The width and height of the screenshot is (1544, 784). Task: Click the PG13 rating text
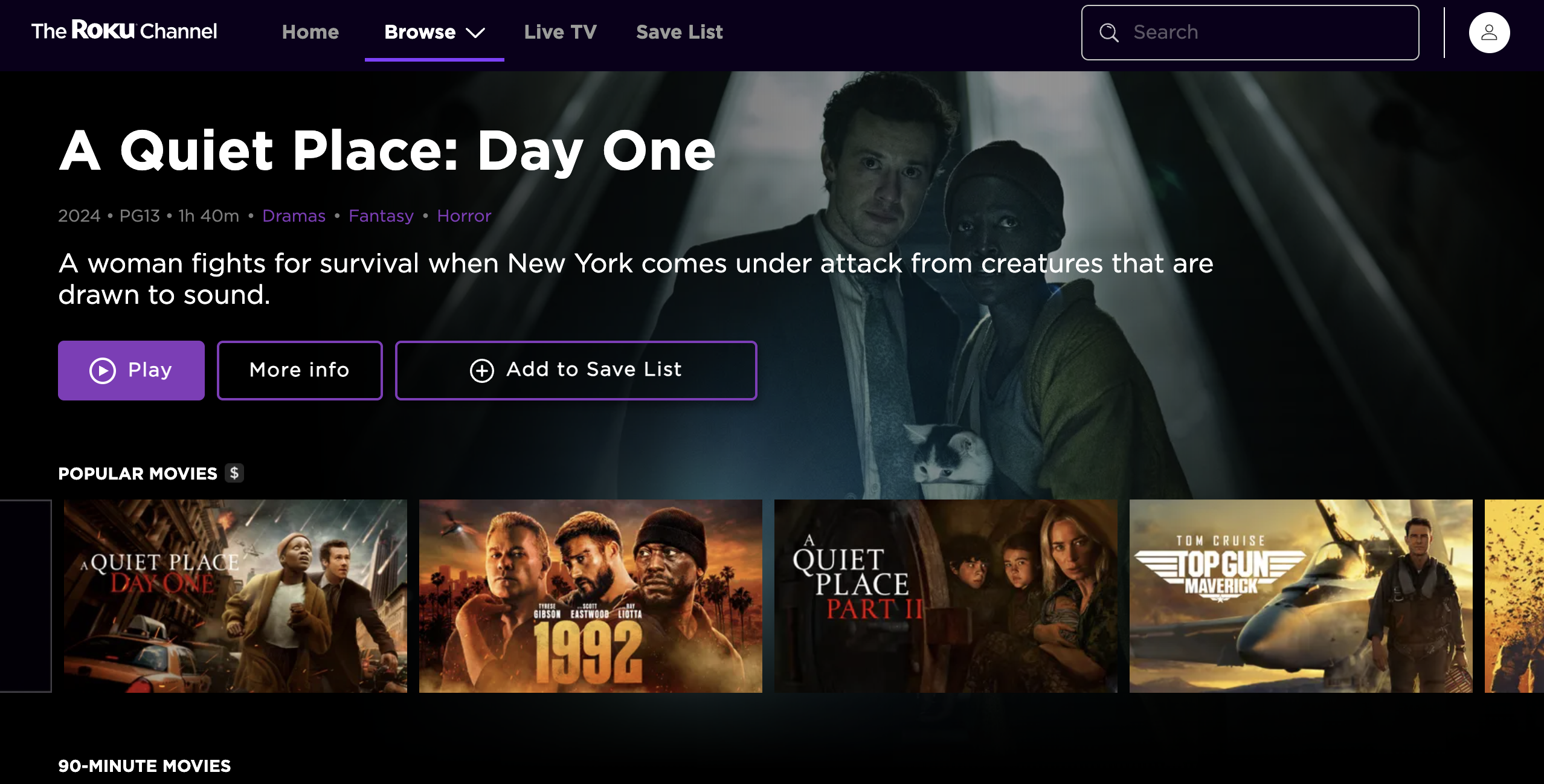[x=140, y=216]
